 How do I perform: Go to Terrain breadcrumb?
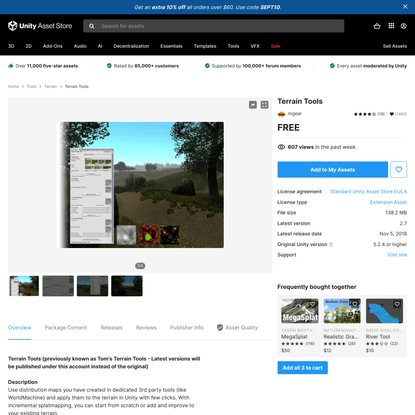point(51,86)
